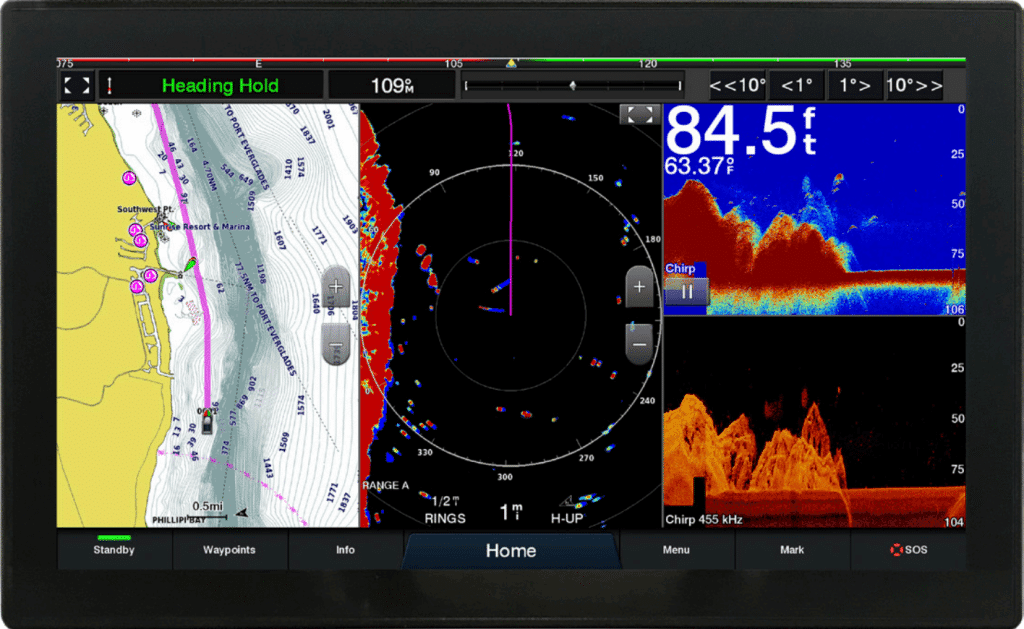The image size is (1024, 629).
Task: Tap the expand arrows icon on the autopilot bar
Action: pos(77,84)
